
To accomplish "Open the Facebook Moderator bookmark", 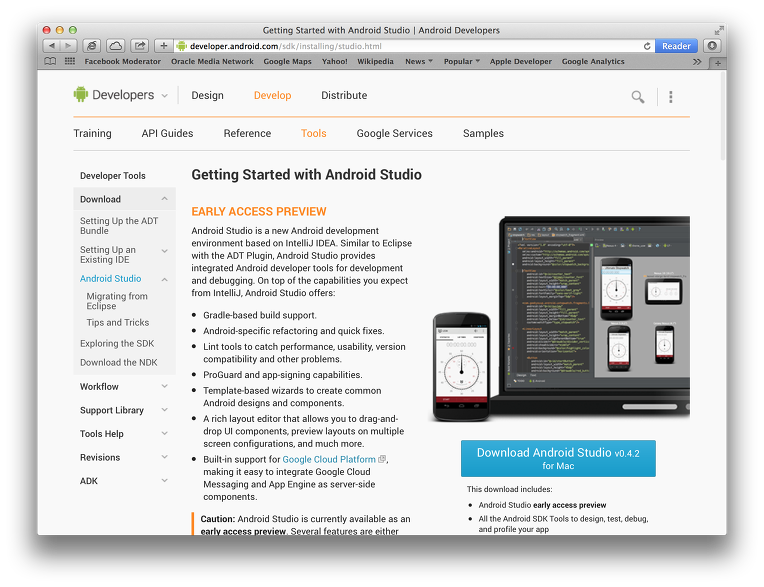I will pos(122,61).
